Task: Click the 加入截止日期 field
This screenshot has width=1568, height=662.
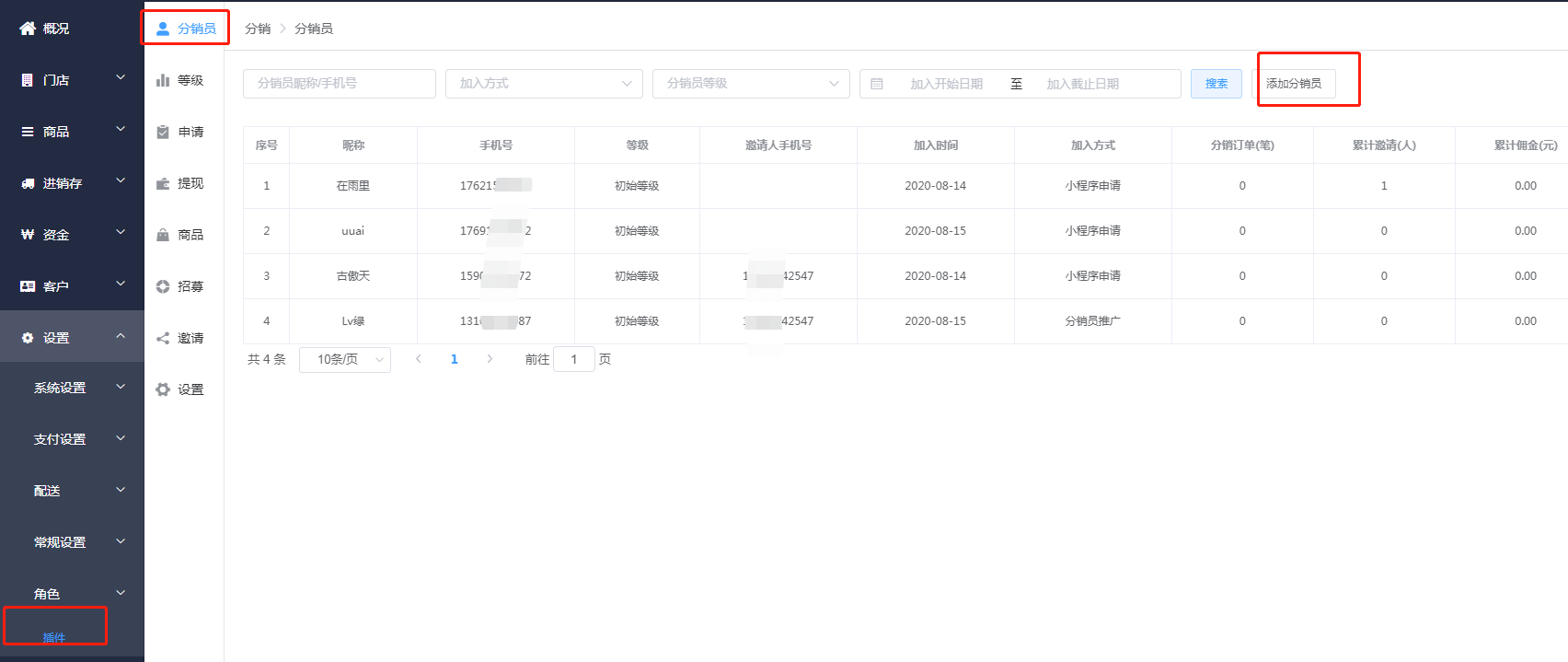Action: pos(1083,84)
